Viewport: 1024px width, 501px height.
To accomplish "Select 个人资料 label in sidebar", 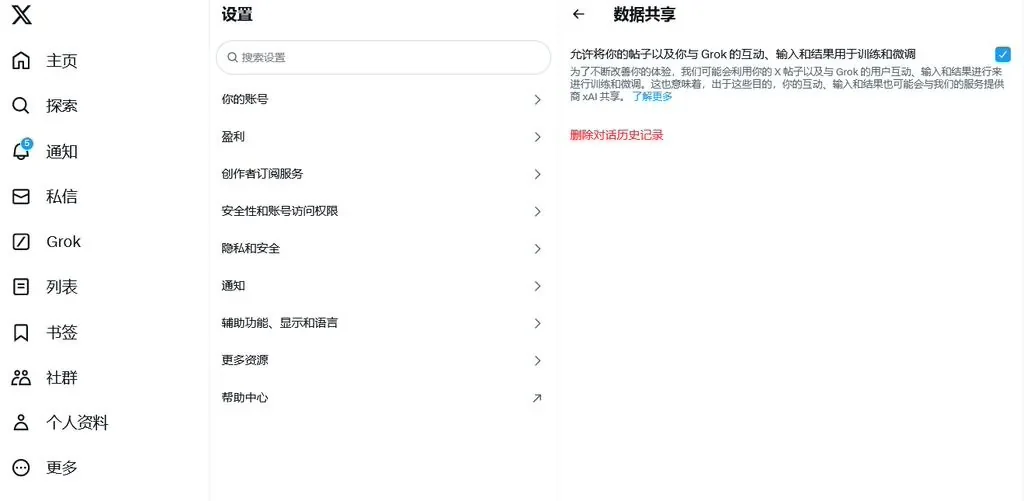I will coord(77,423).
